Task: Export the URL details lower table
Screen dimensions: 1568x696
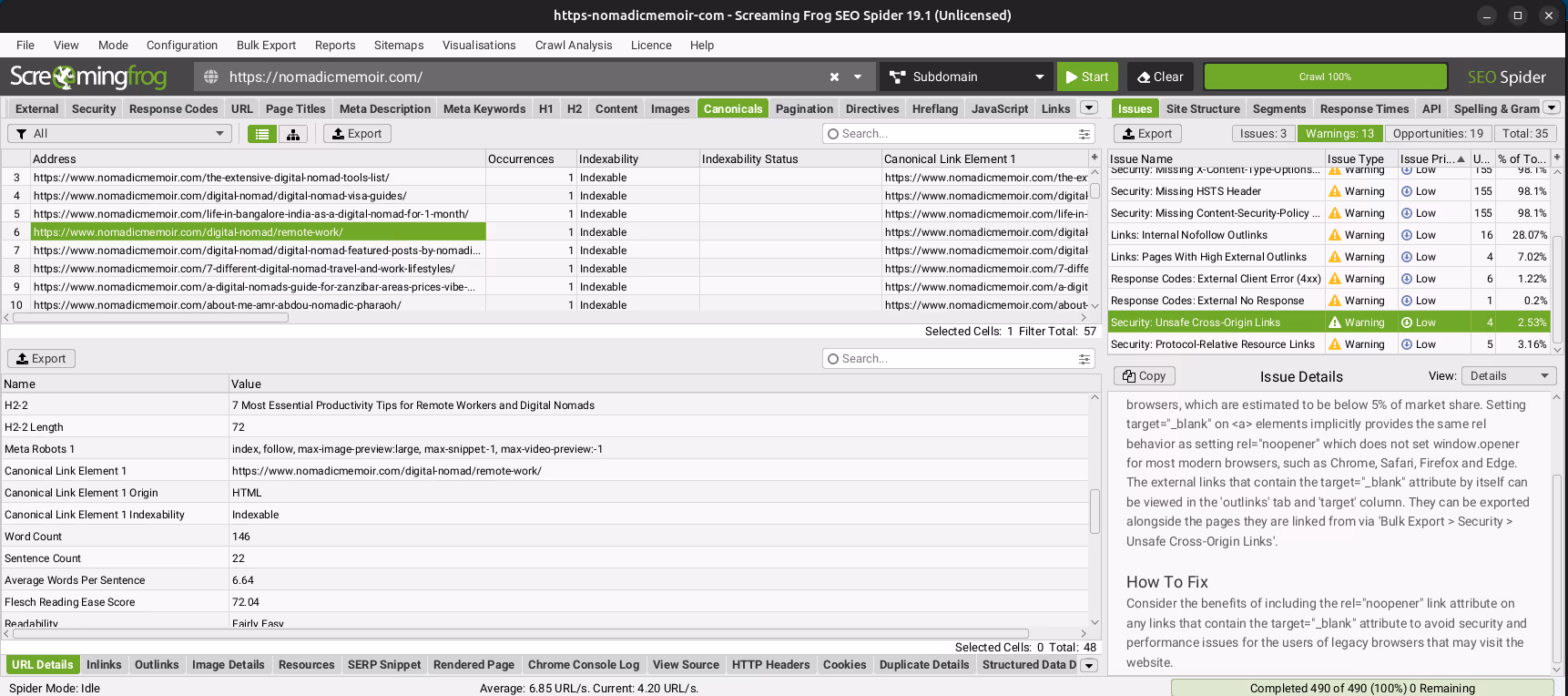Action: point(41,359)
